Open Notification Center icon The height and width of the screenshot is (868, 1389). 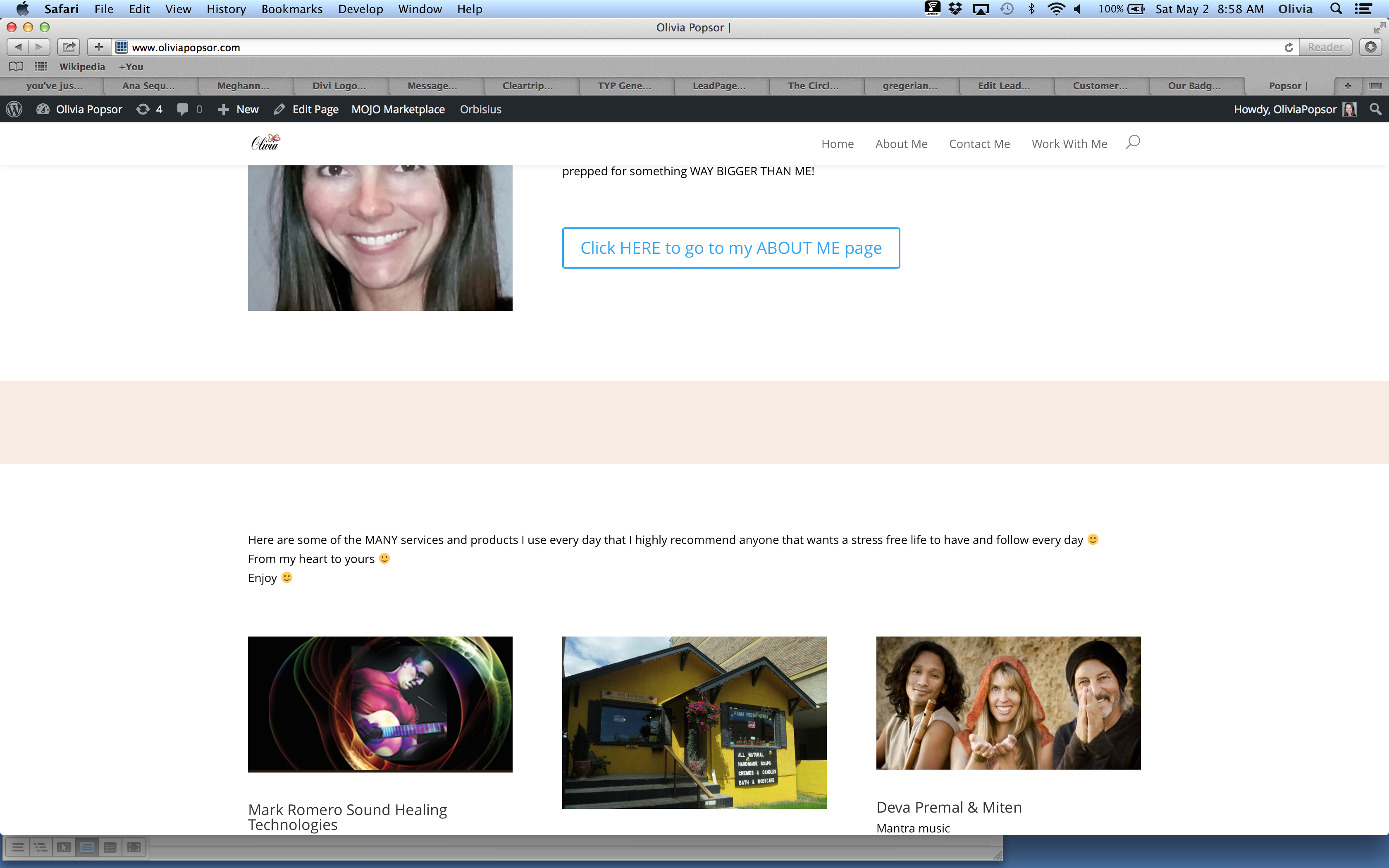point(1364,9)
